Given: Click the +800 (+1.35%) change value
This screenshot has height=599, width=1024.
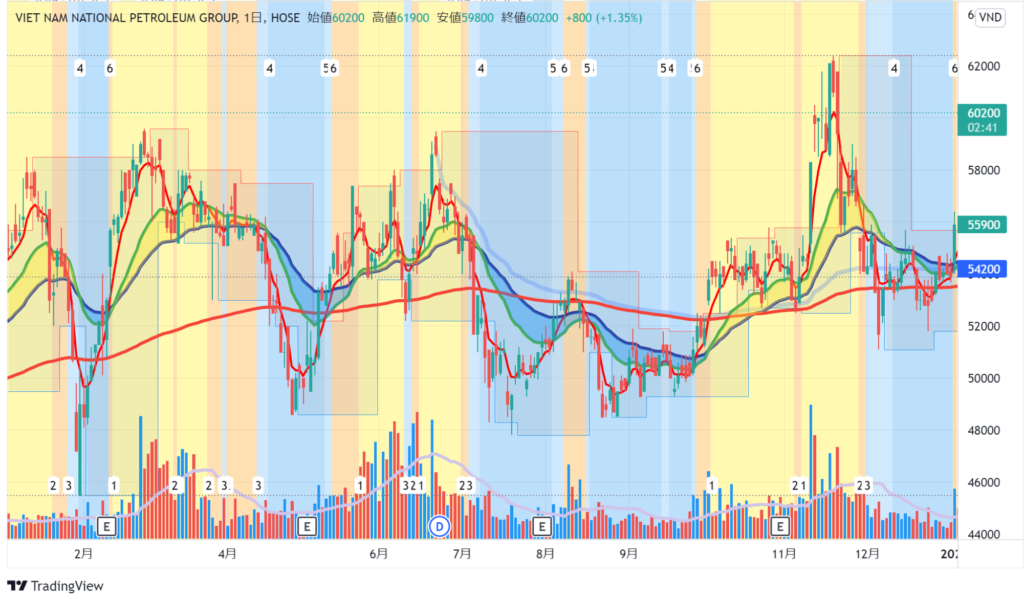Looking at the screenshot, I should click(x=603, y=18).
